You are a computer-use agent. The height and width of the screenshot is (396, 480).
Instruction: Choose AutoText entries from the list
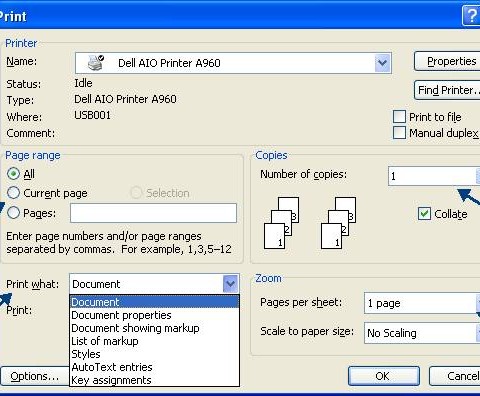click(x=154, y=367)
